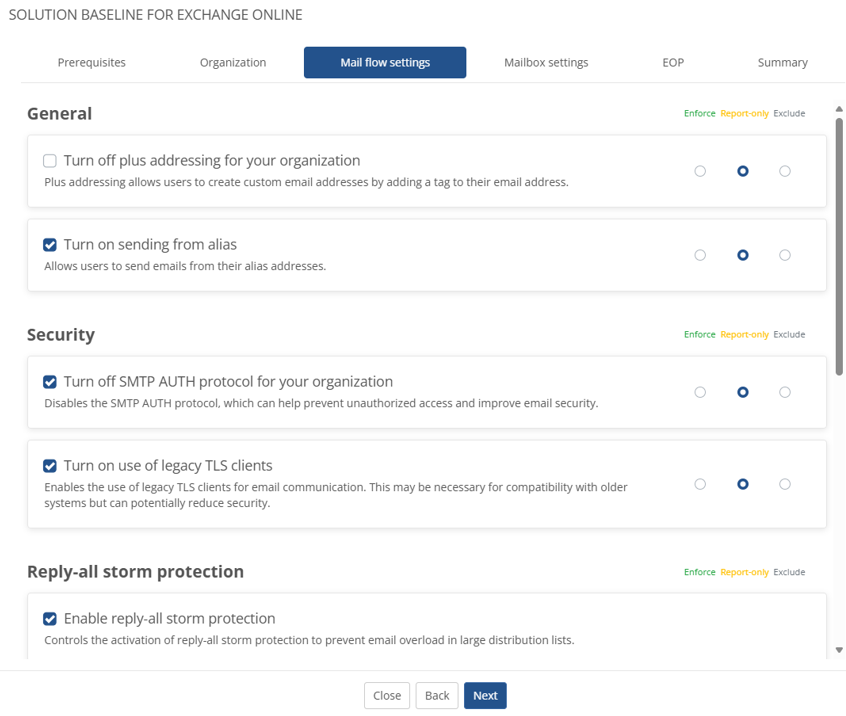Click the Back button
This screenshot has width=846, height=716.
(437, 696)
